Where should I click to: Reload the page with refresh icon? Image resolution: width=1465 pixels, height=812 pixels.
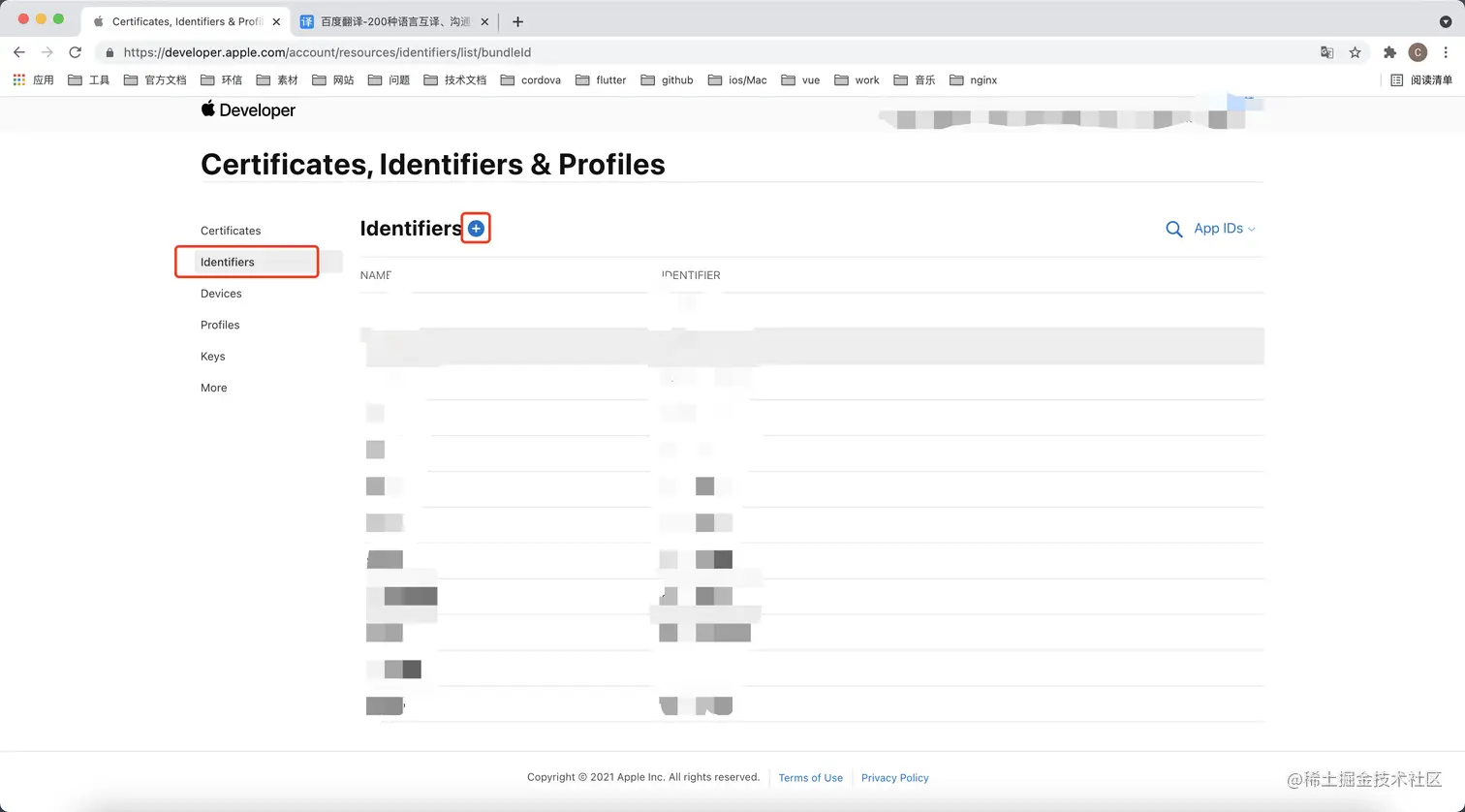(x=75, y=52)
